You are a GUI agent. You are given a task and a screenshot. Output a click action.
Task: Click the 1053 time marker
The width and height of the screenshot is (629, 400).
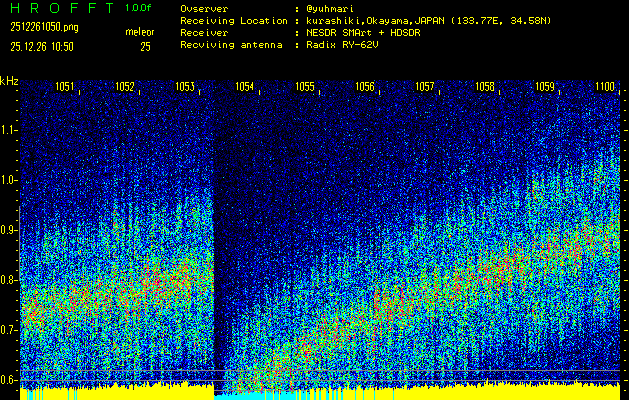pos(185,87)
